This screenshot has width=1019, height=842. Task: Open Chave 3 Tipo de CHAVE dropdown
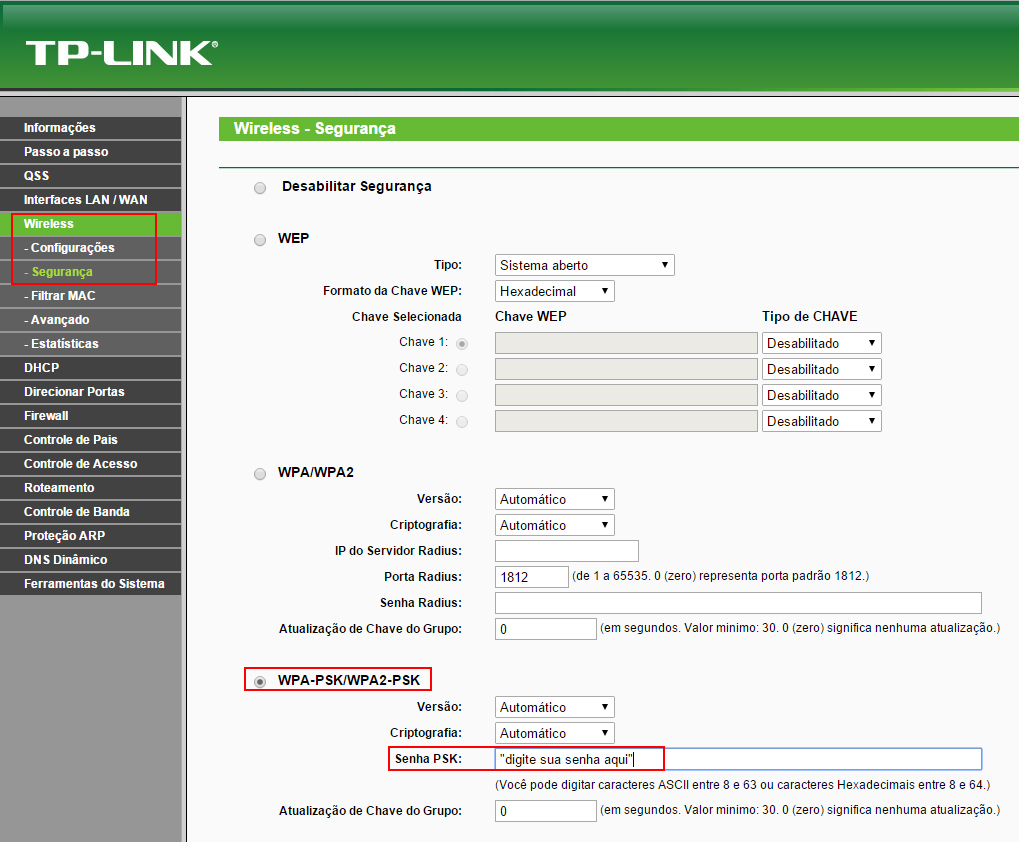(x=821, y=395)
